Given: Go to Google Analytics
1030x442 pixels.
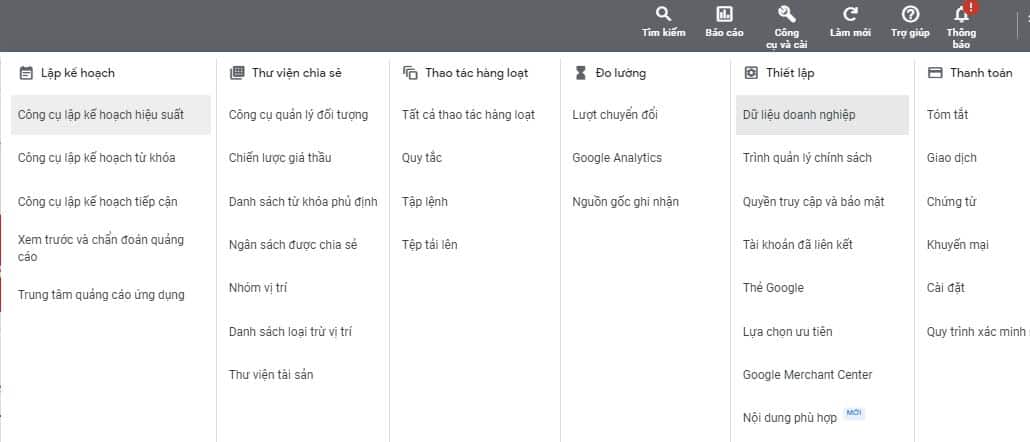Looking at the screenshot, I should [617, 158].
